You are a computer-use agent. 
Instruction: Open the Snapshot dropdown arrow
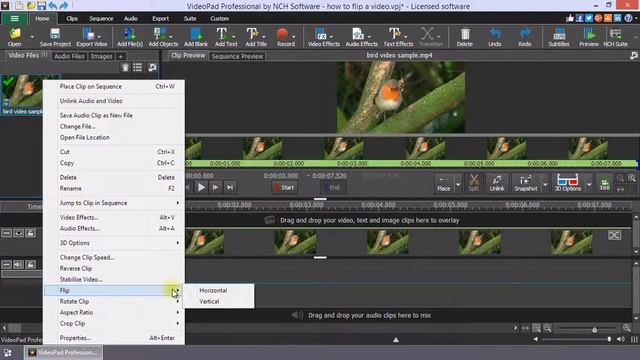pyautogui.click(x=545, y=184)
